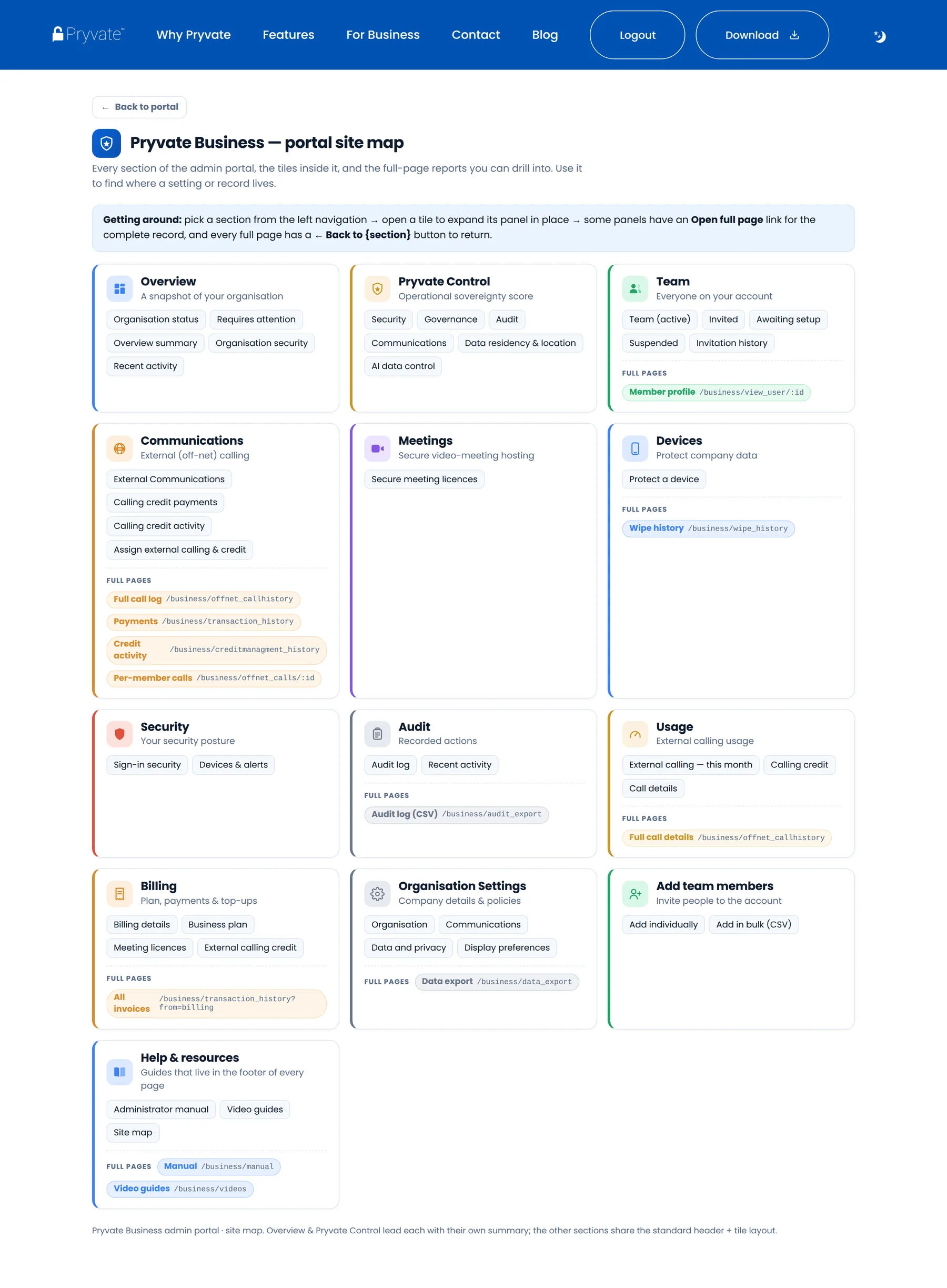The image size is (947, 1288).
Task: Click the Help & resources book icon
Action: point(119,1072)
